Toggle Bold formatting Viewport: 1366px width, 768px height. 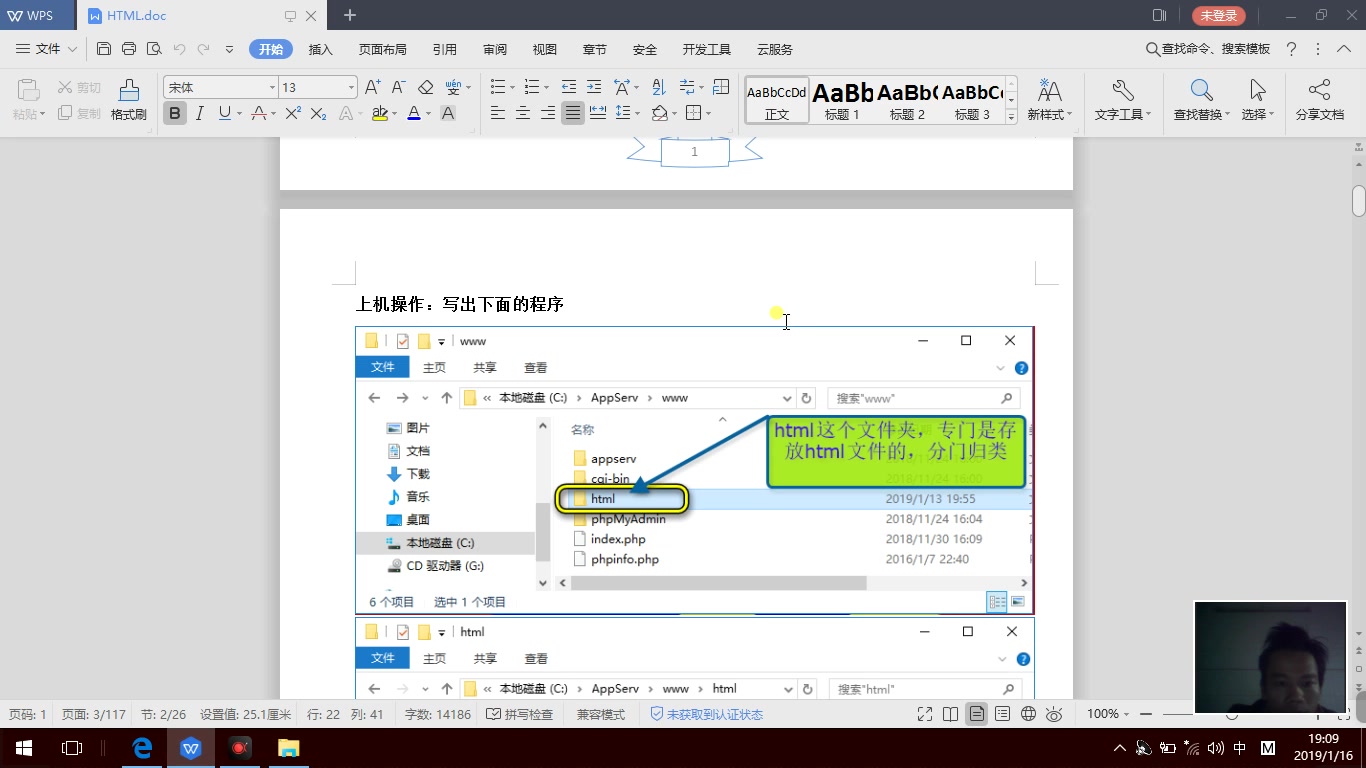(x=175, y=113)
